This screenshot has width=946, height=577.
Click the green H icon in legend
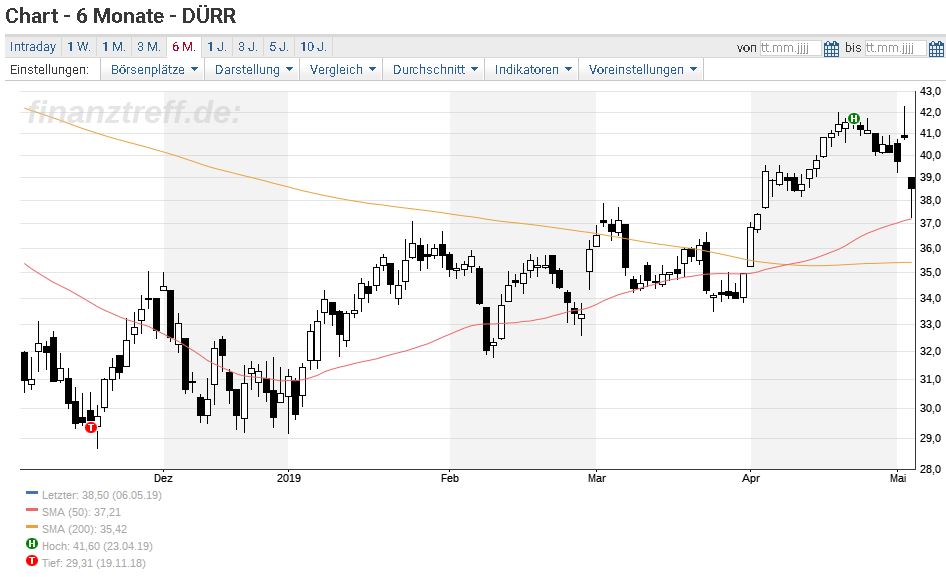point(32,544)
